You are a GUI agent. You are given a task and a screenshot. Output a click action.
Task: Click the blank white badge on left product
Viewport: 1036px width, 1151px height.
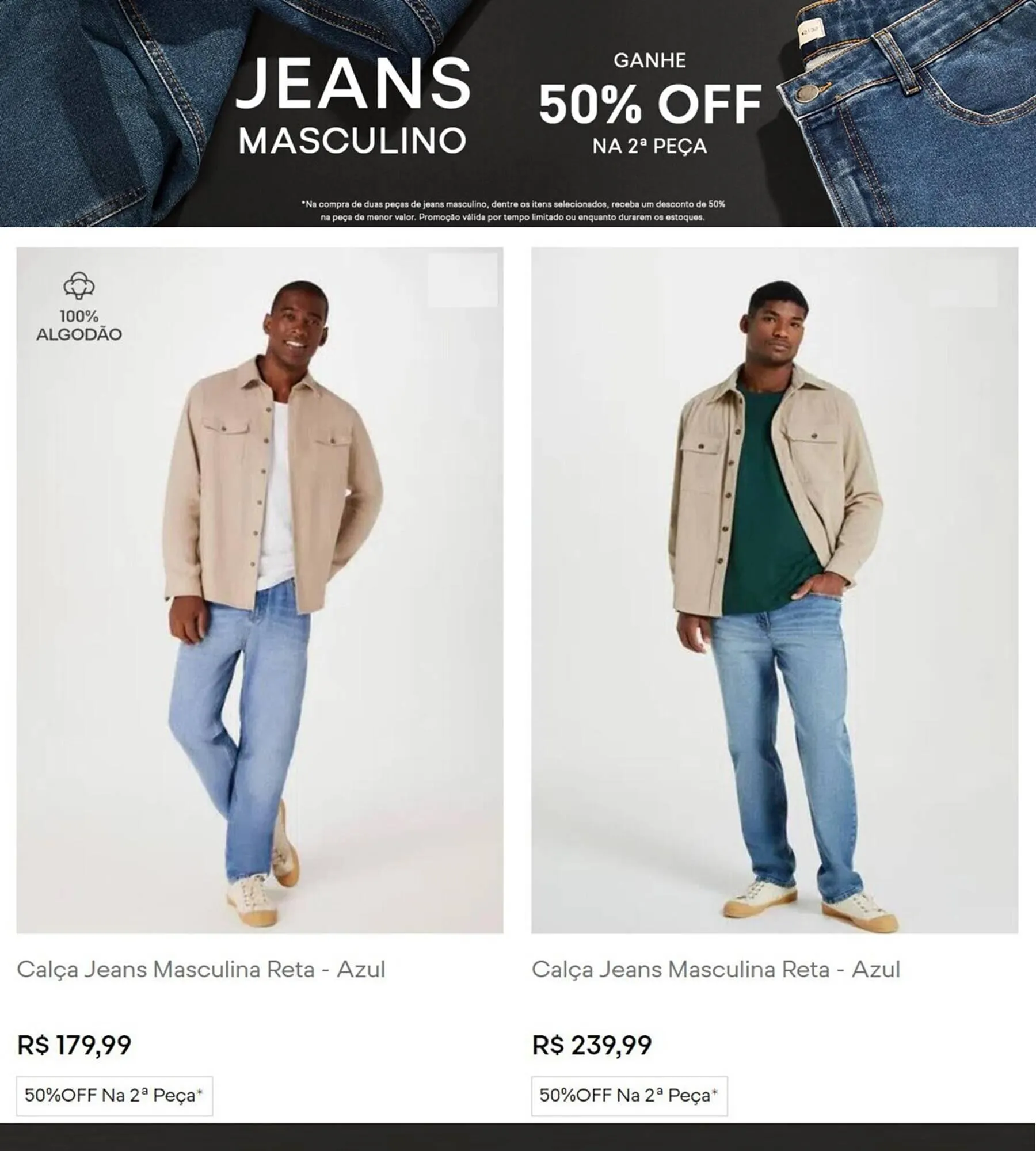[463, 280]
